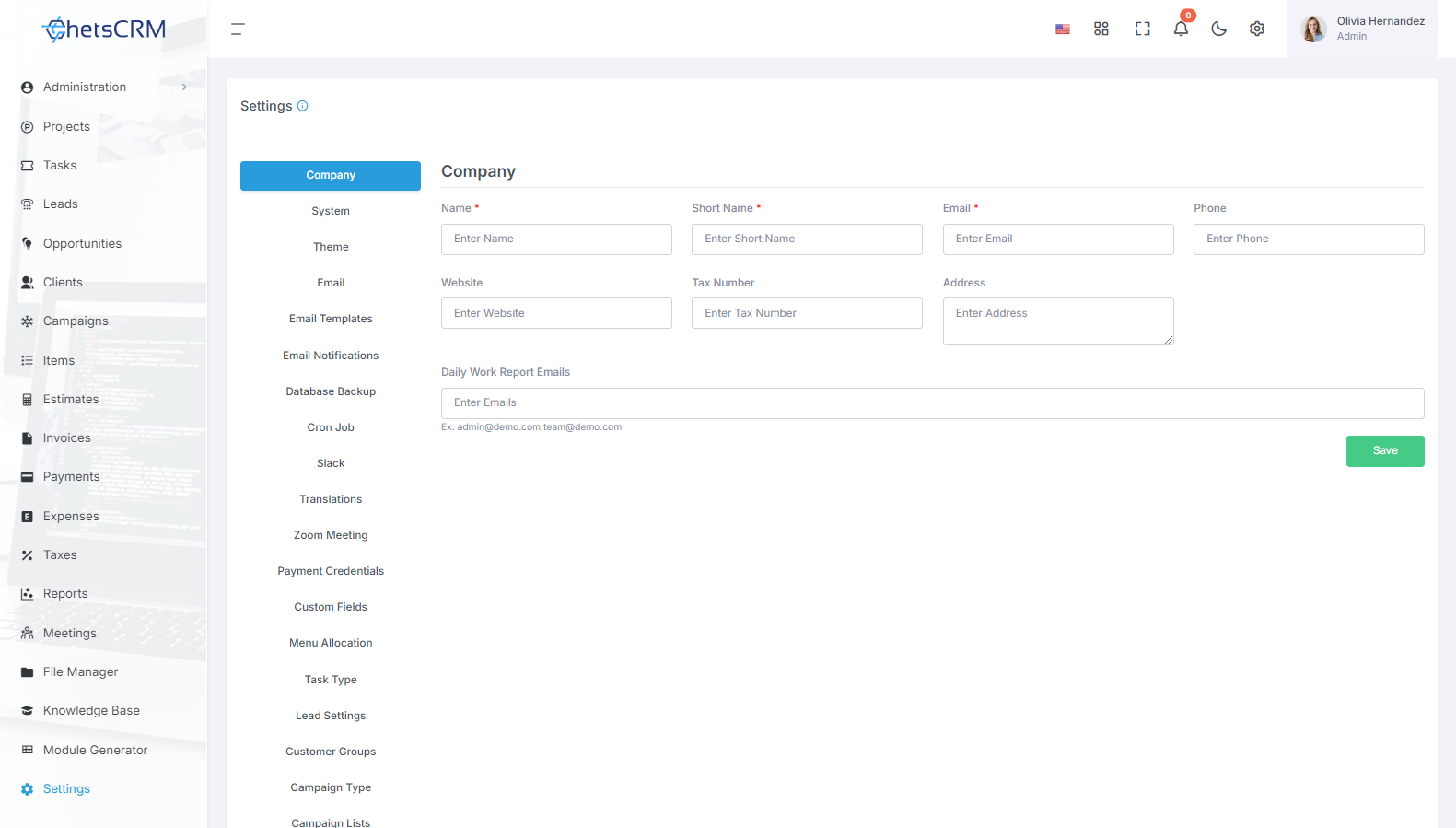
Task: Click the Administration sidebar icon
Action: pyautogui.click(x=27, y=87)
